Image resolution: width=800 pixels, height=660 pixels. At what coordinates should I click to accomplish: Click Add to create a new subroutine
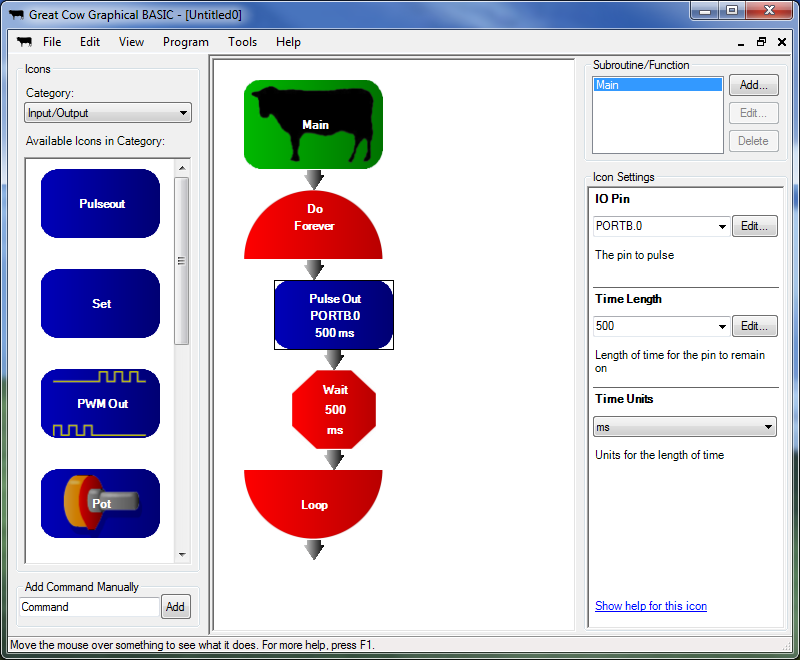753,85
